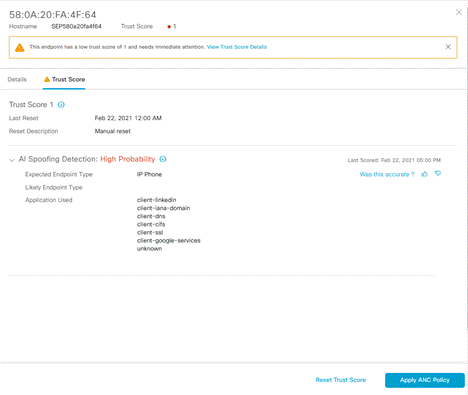
Task: Click Last Reset date Feb 22, 2021 12:00 AM
Action: [128, 118]
